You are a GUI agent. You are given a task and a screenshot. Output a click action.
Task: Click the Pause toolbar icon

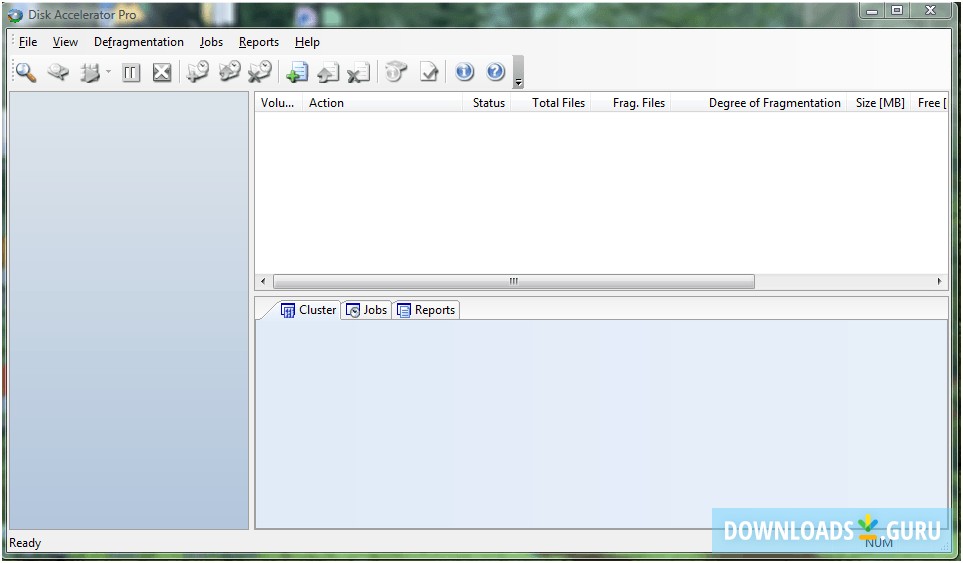pos(131,73)
